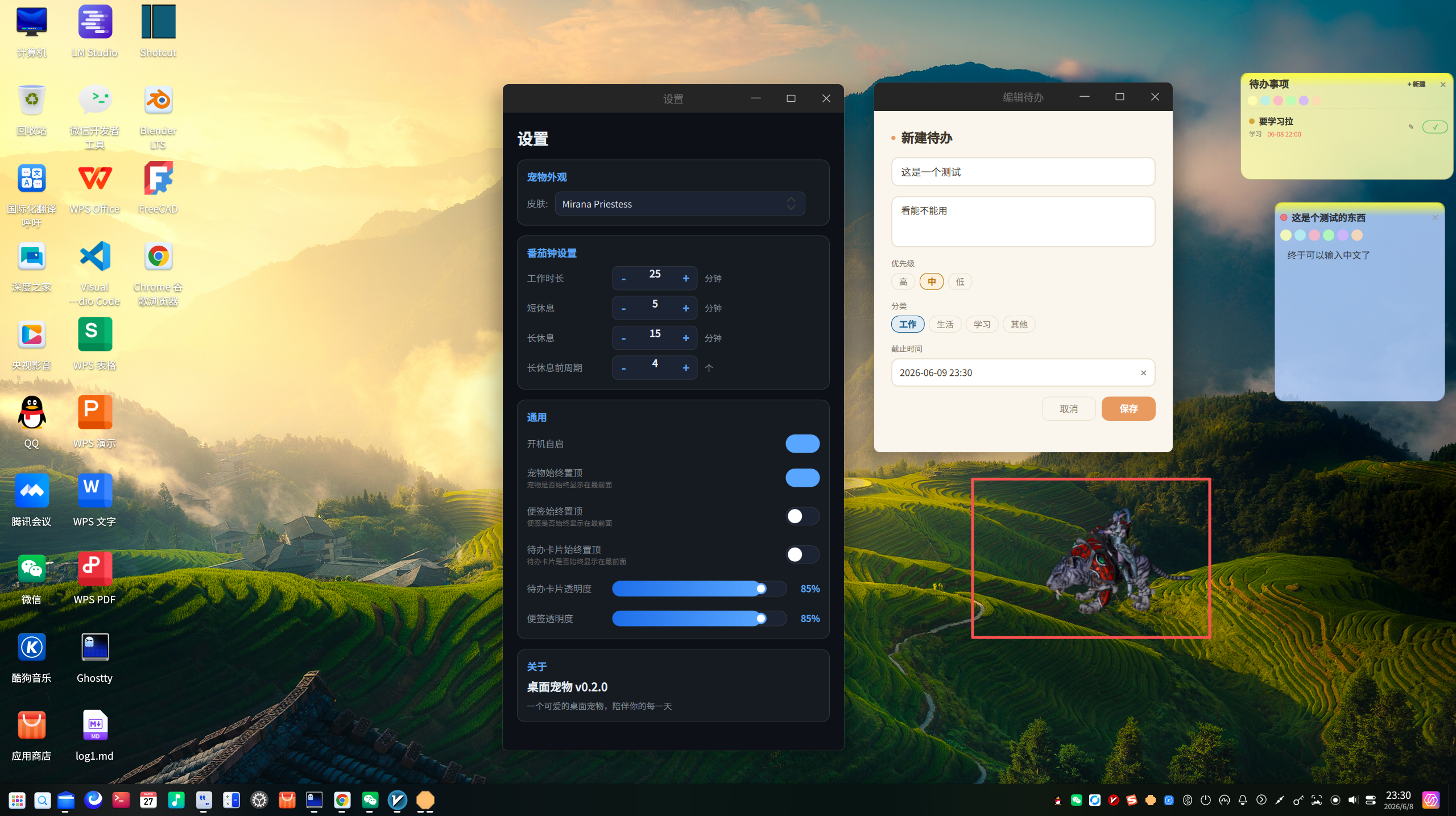This screenshot has width=1456, height=816.
Task: Mark 要学习拉 todo as complete
Action: (x=1435, y=127)
